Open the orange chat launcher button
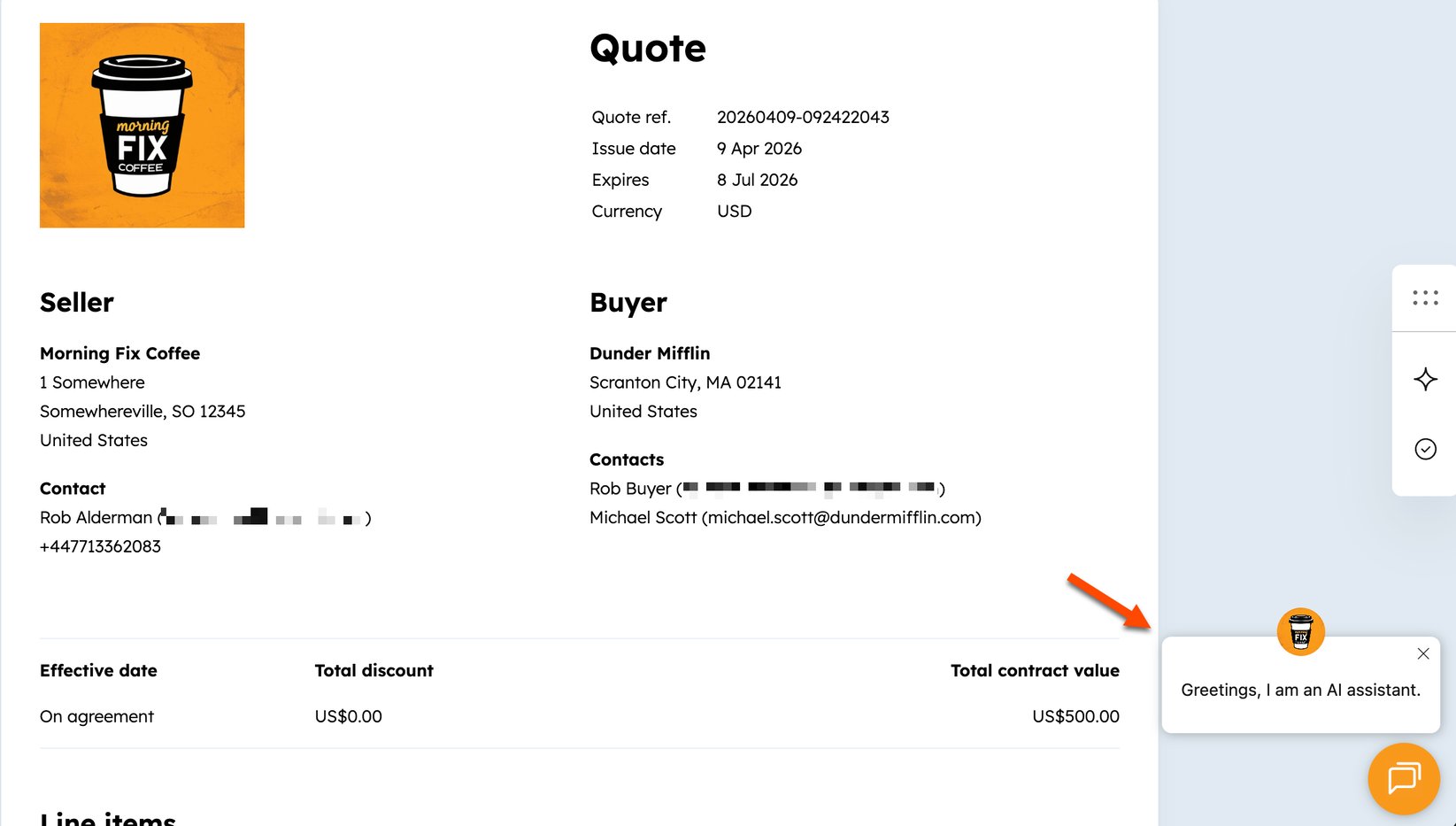1456x826 pixels. (x=1404, y=778)
